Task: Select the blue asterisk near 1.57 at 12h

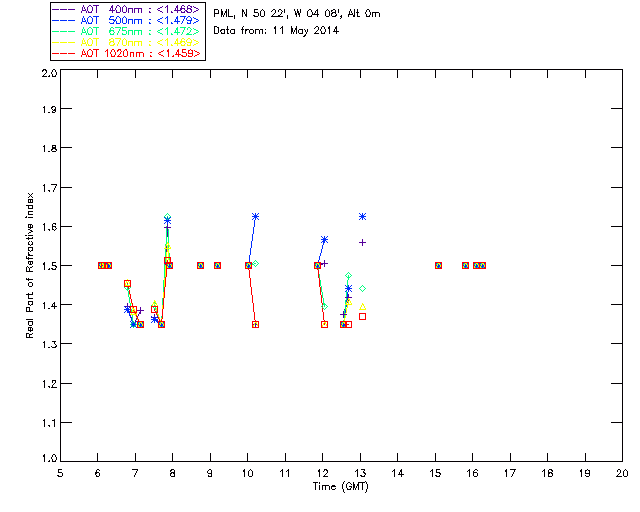Action: coord(324,240)
